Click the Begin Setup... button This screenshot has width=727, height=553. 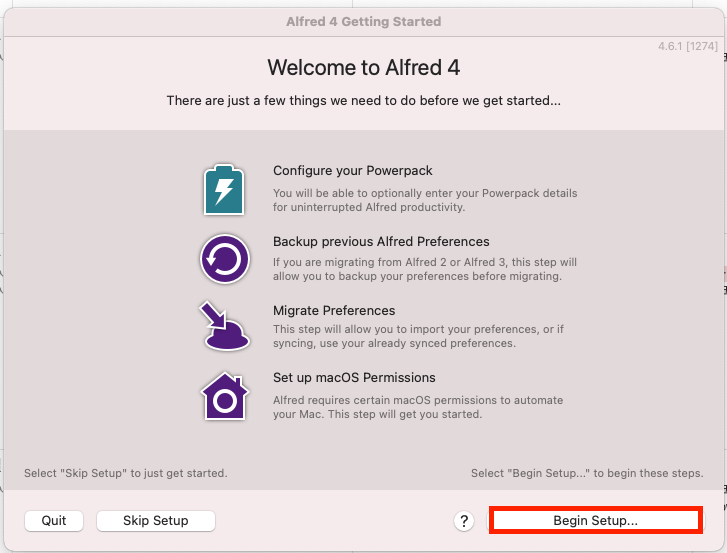[x=596, y=520]
